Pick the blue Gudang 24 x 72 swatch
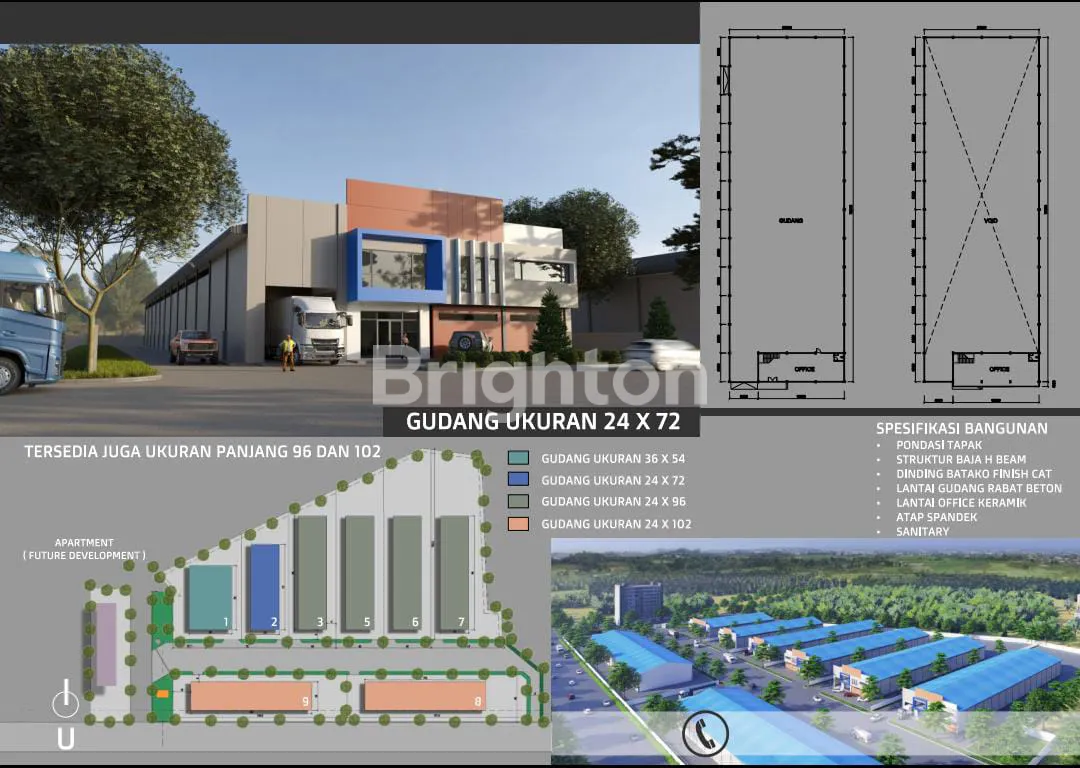This screenshot has width=1080, height=768. 518,480
